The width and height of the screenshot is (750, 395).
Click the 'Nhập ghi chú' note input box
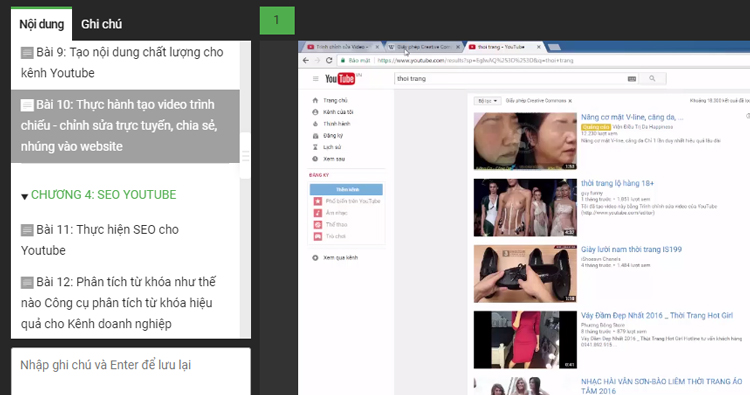[x=131, y=371]
